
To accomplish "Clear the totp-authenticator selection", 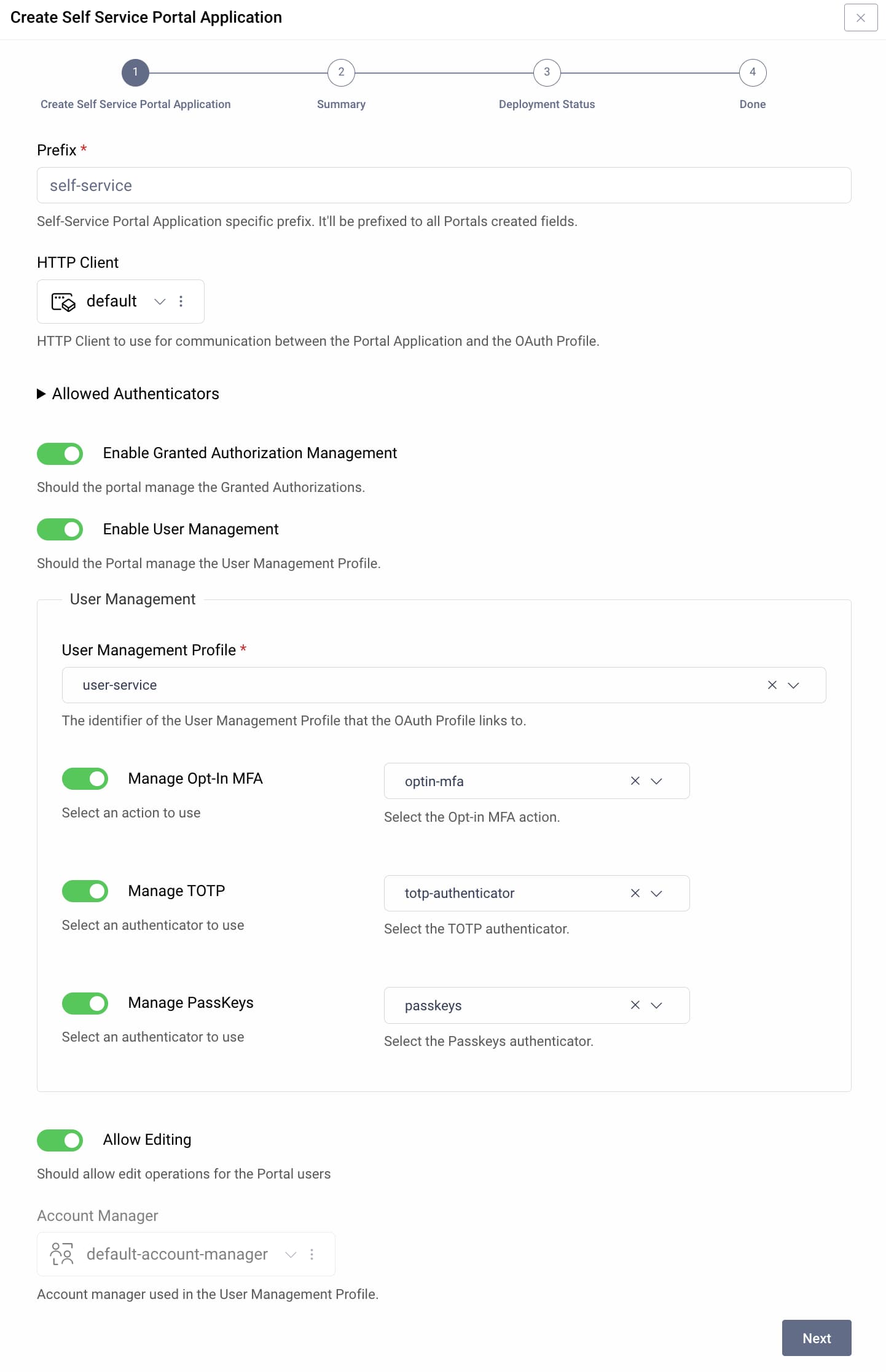I will (x=635, y=893).
